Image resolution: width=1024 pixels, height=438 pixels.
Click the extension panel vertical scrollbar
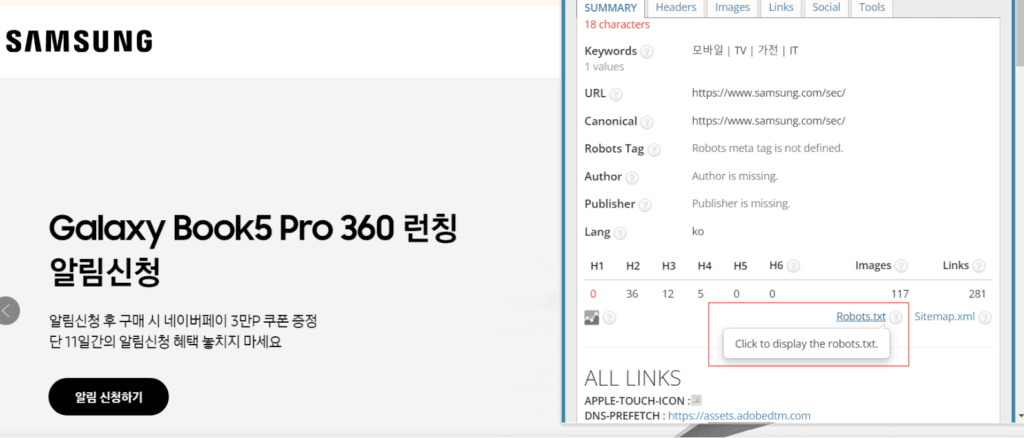pyautogui.click(x=1019, y=33)
